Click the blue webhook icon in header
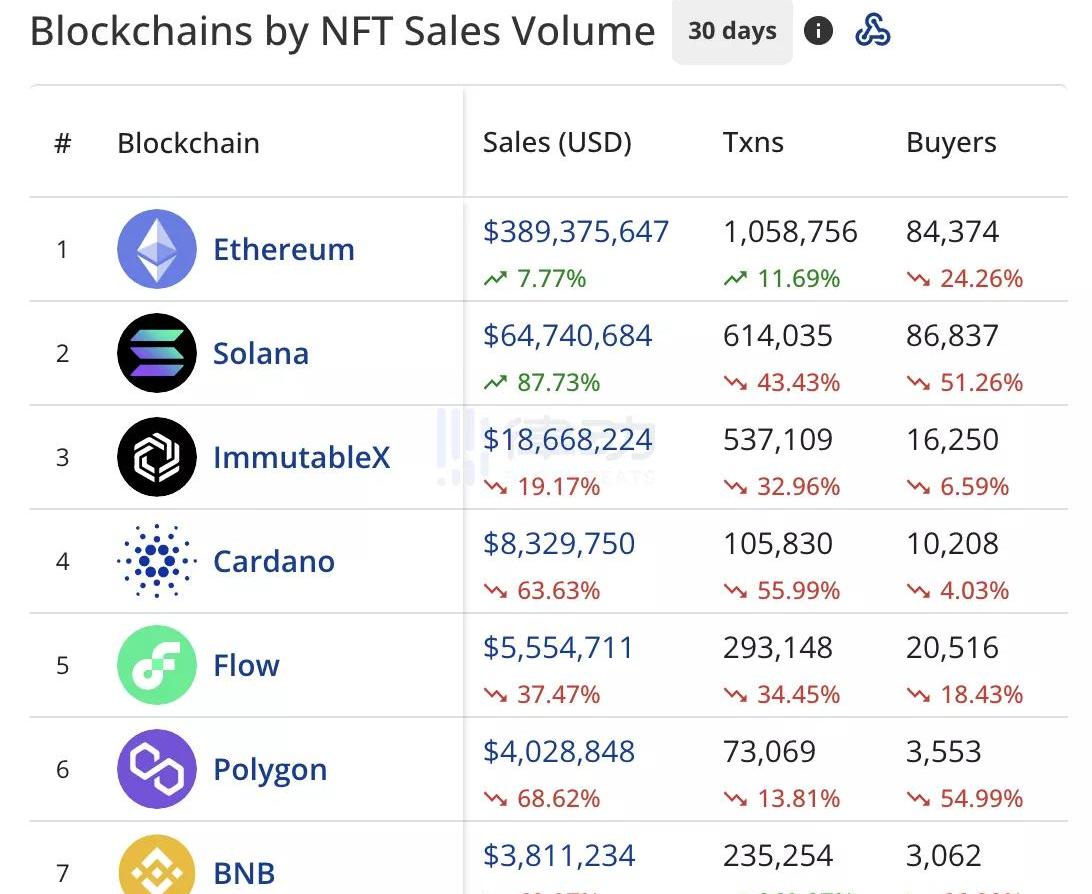Image resolution: width=1092 pixels, height=894 pixels. coord(873,31)
